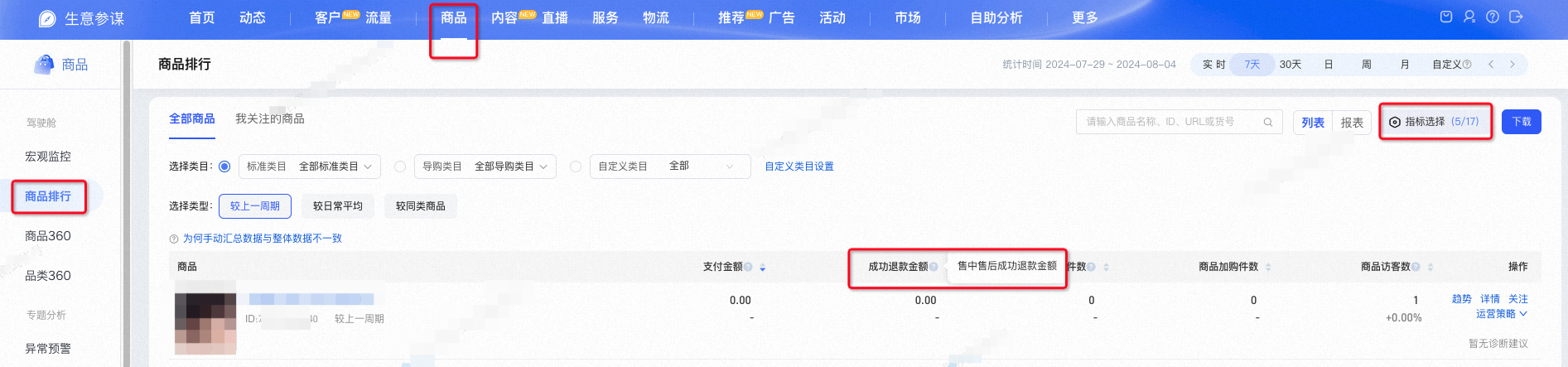Viewport: 1568px width, 367px height.
Task: Open the user account icon in header
Action: (1469, 17)
